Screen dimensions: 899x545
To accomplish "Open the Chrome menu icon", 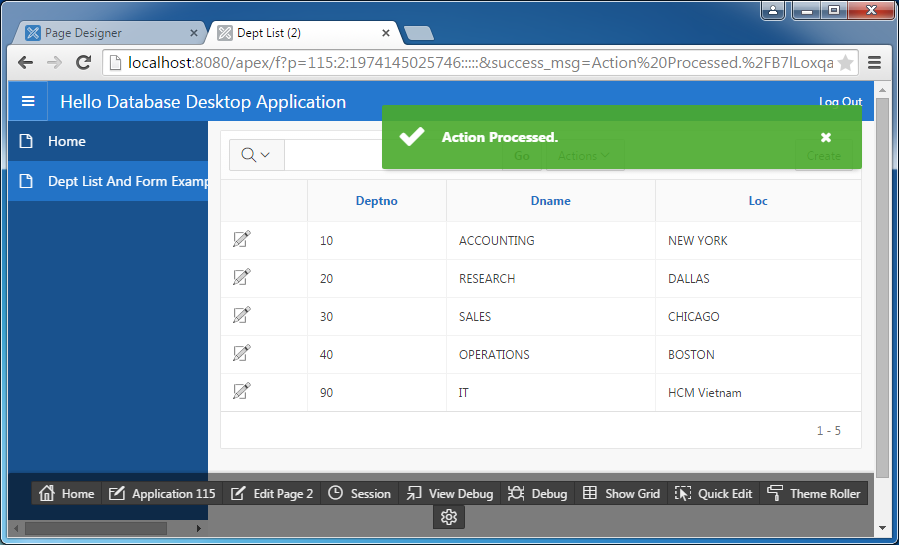I will 874,62.
